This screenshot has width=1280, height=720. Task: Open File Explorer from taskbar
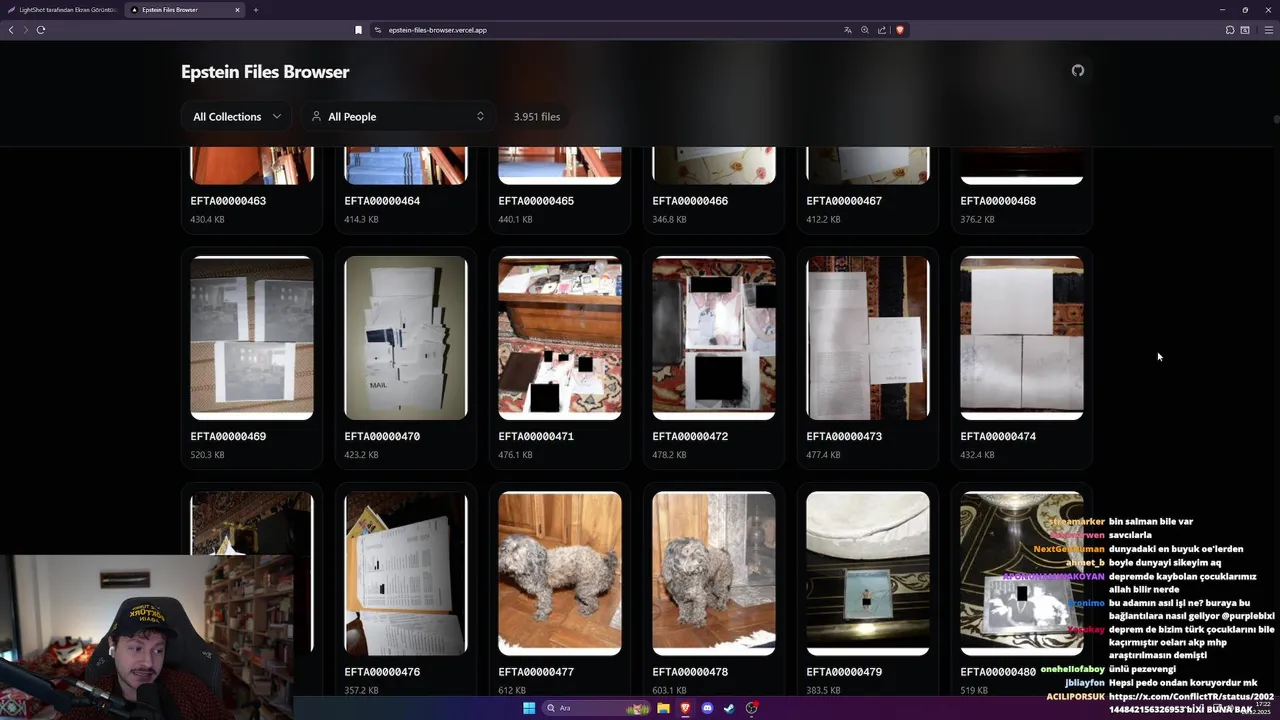(663, 708)
